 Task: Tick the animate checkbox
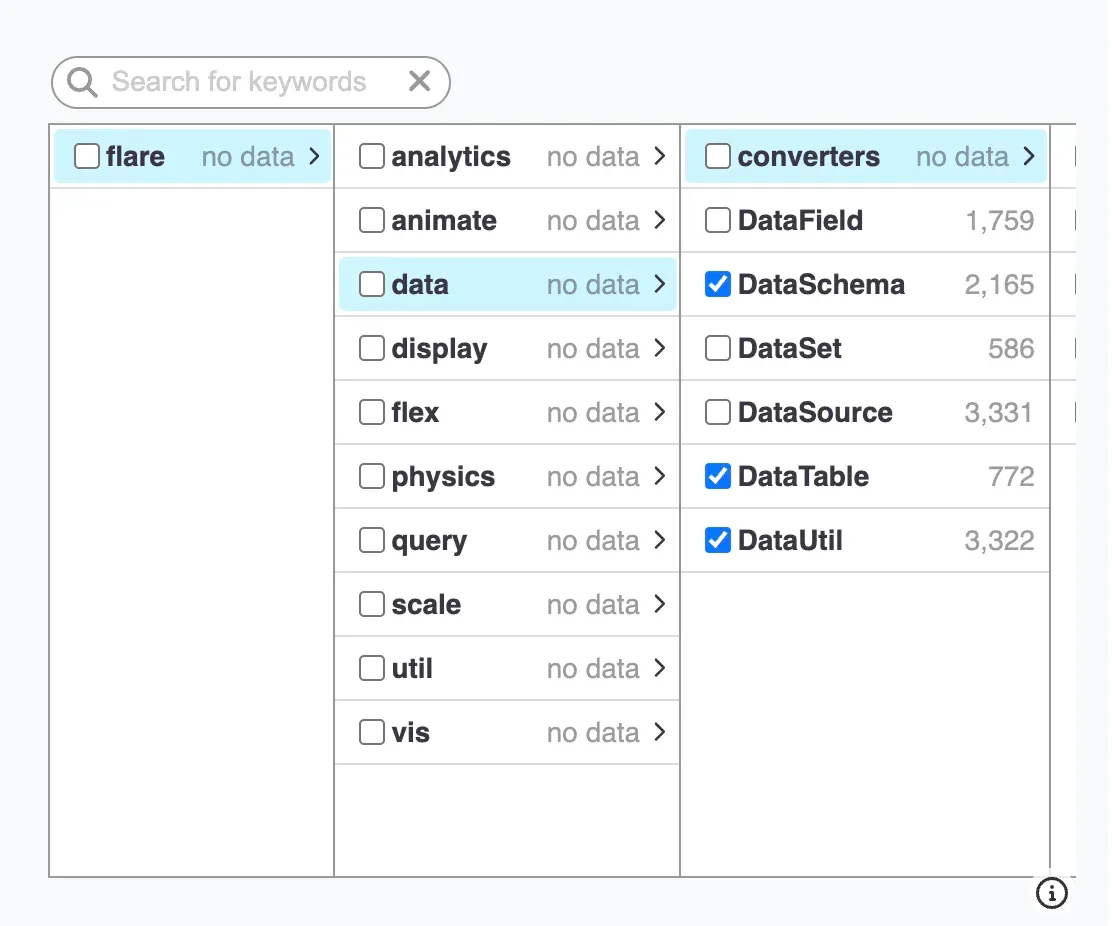coord(372,220)
